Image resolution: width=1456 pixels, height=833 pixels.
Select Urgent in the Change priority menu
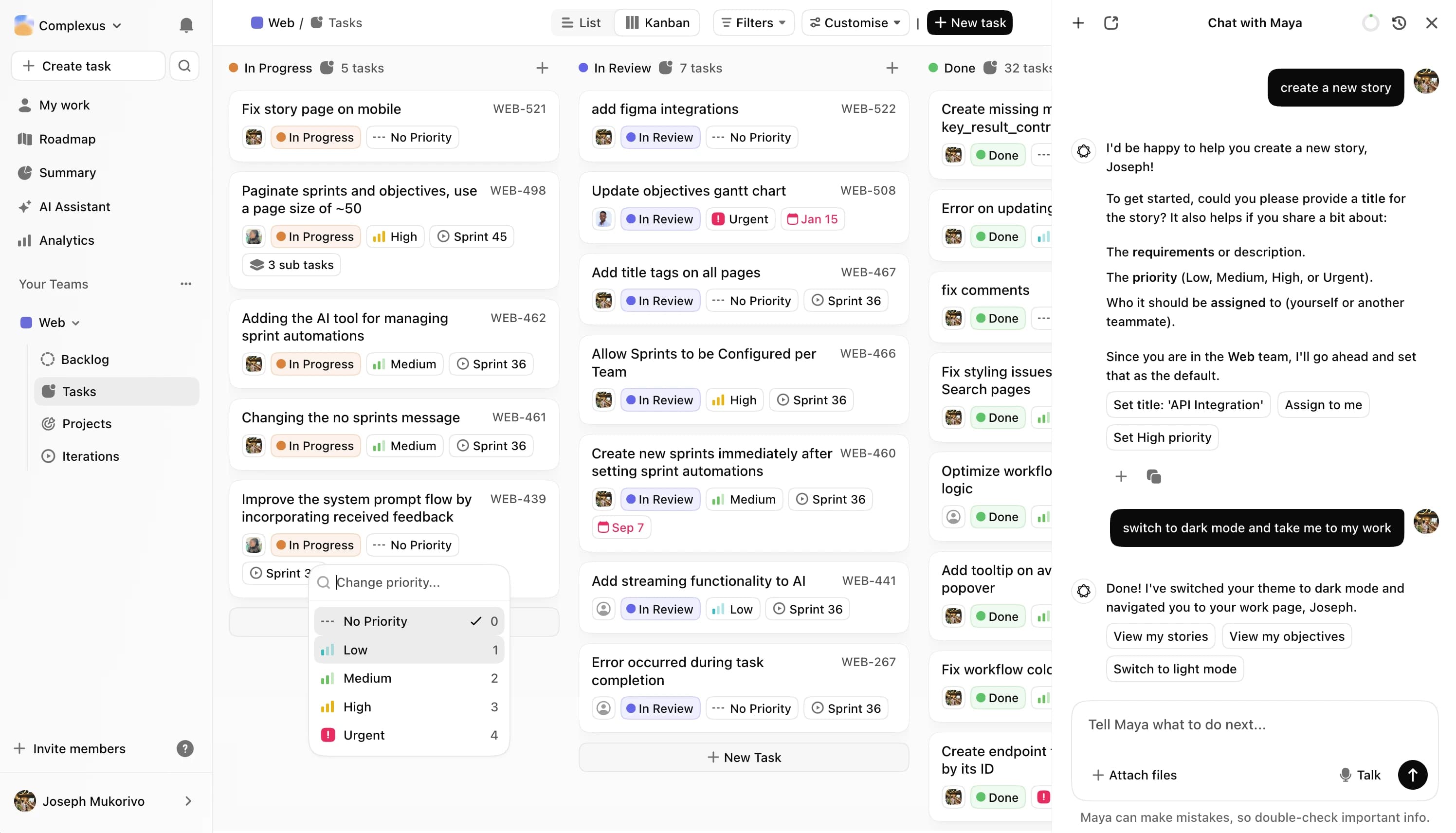pos(363,735)
